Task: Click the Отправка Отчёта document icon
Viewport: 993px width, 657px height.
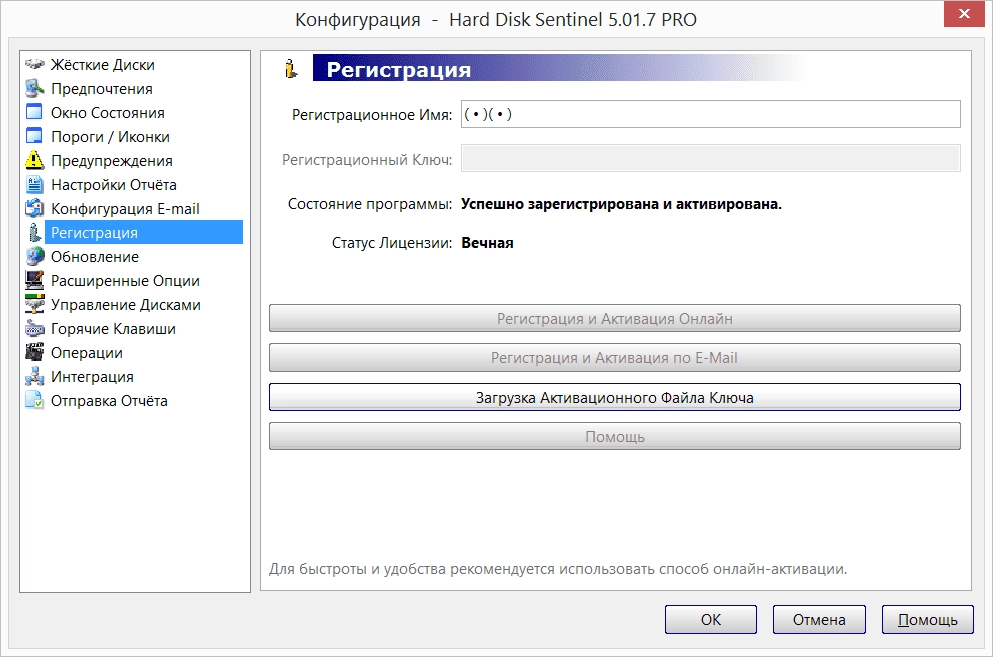Action: [34, 401]
